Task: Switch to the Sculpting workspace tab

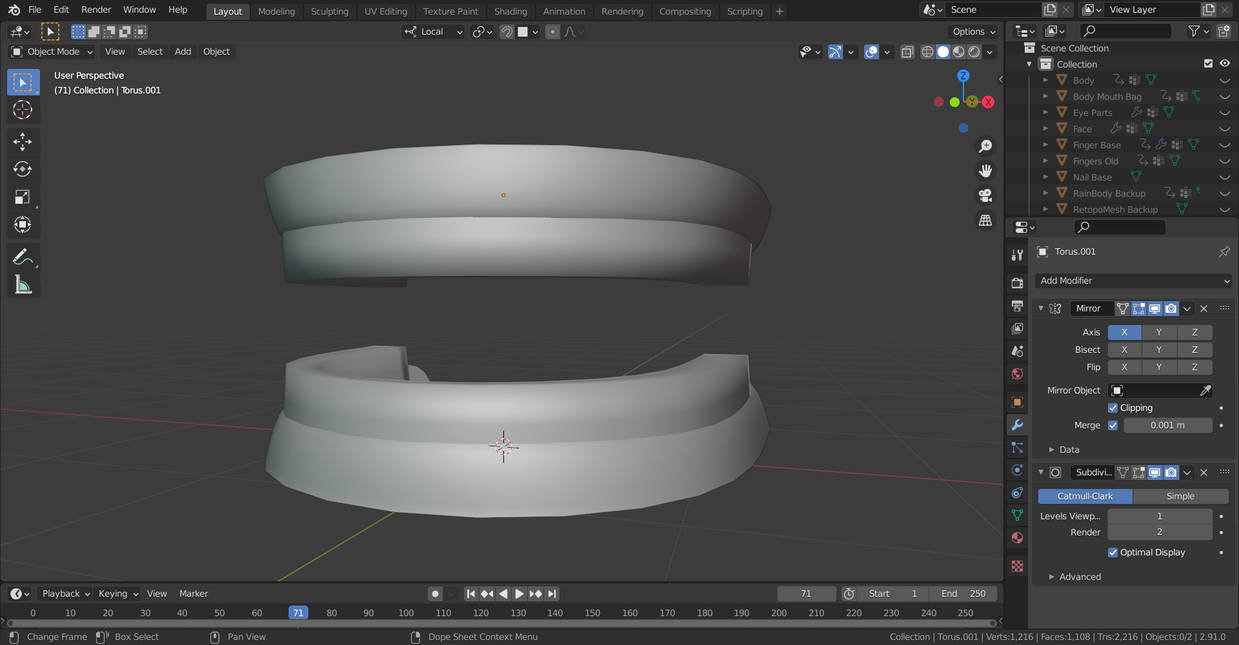Action: tap(329, 11)
